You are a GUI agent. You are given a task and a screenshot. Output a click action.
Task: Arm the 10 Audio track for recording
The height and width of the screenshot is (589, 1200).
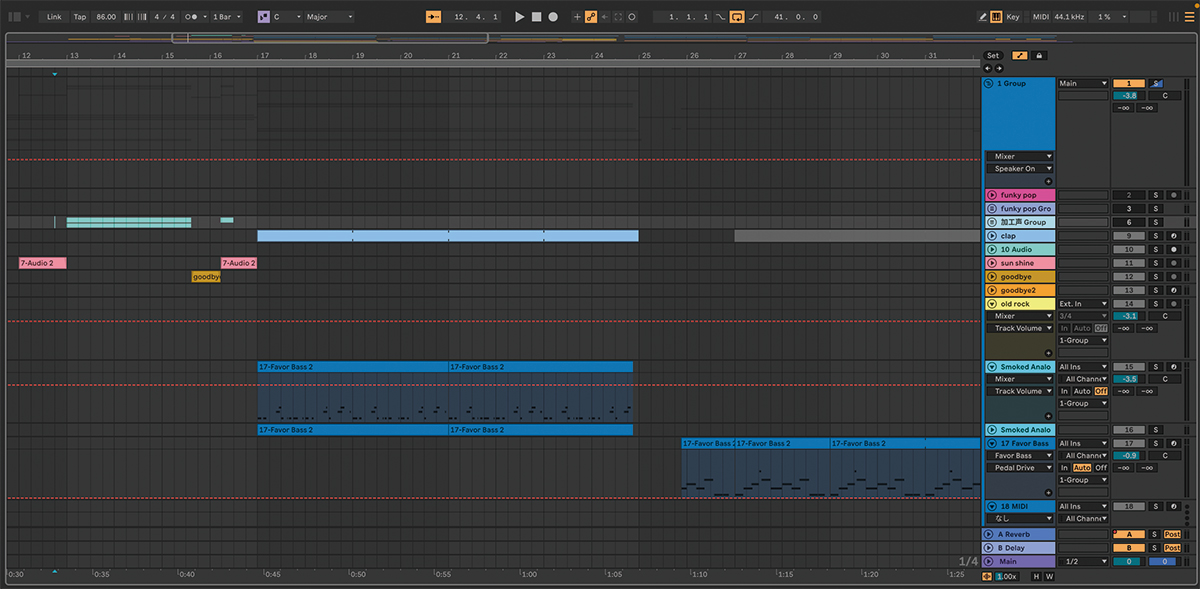tap(1173, 249)
